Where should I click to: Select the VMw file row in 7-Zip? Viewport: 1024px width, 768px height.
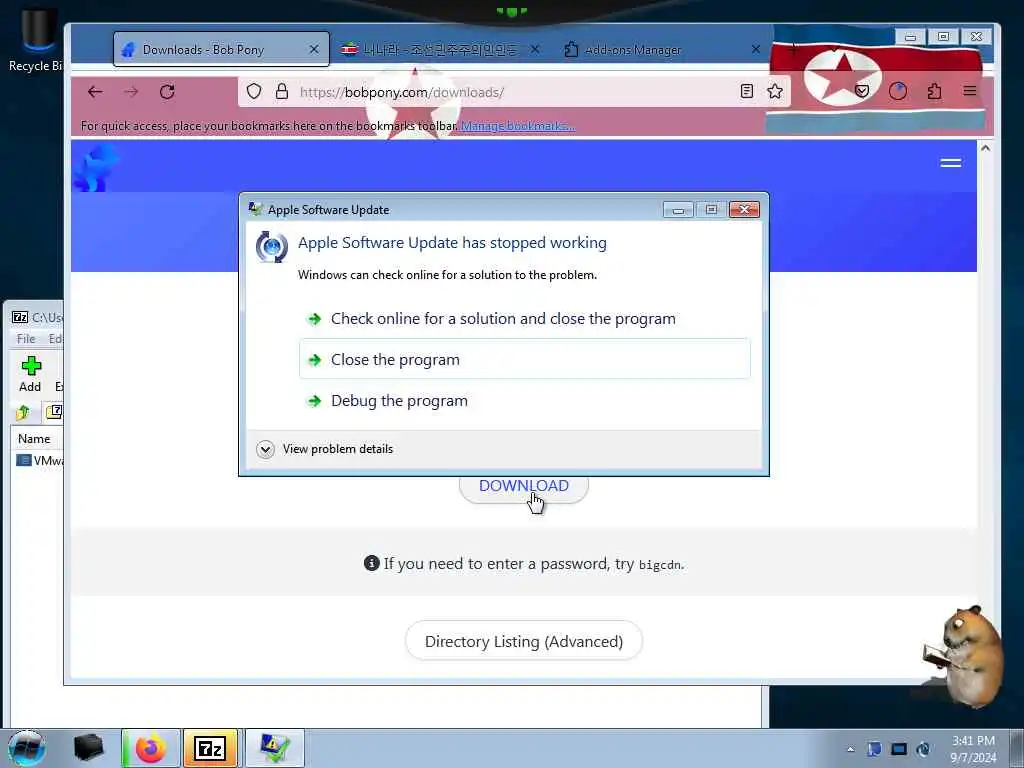point(39,460)
